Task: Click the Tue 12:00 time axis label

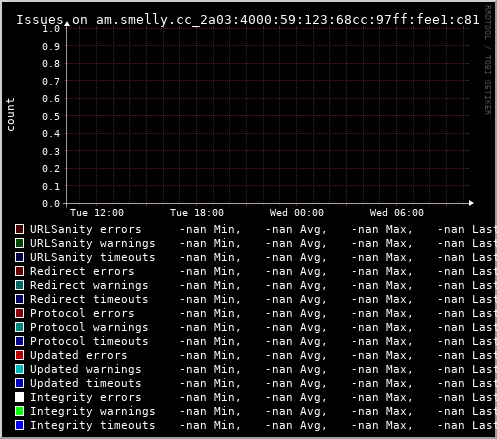Action: click(x=97, y=213)
